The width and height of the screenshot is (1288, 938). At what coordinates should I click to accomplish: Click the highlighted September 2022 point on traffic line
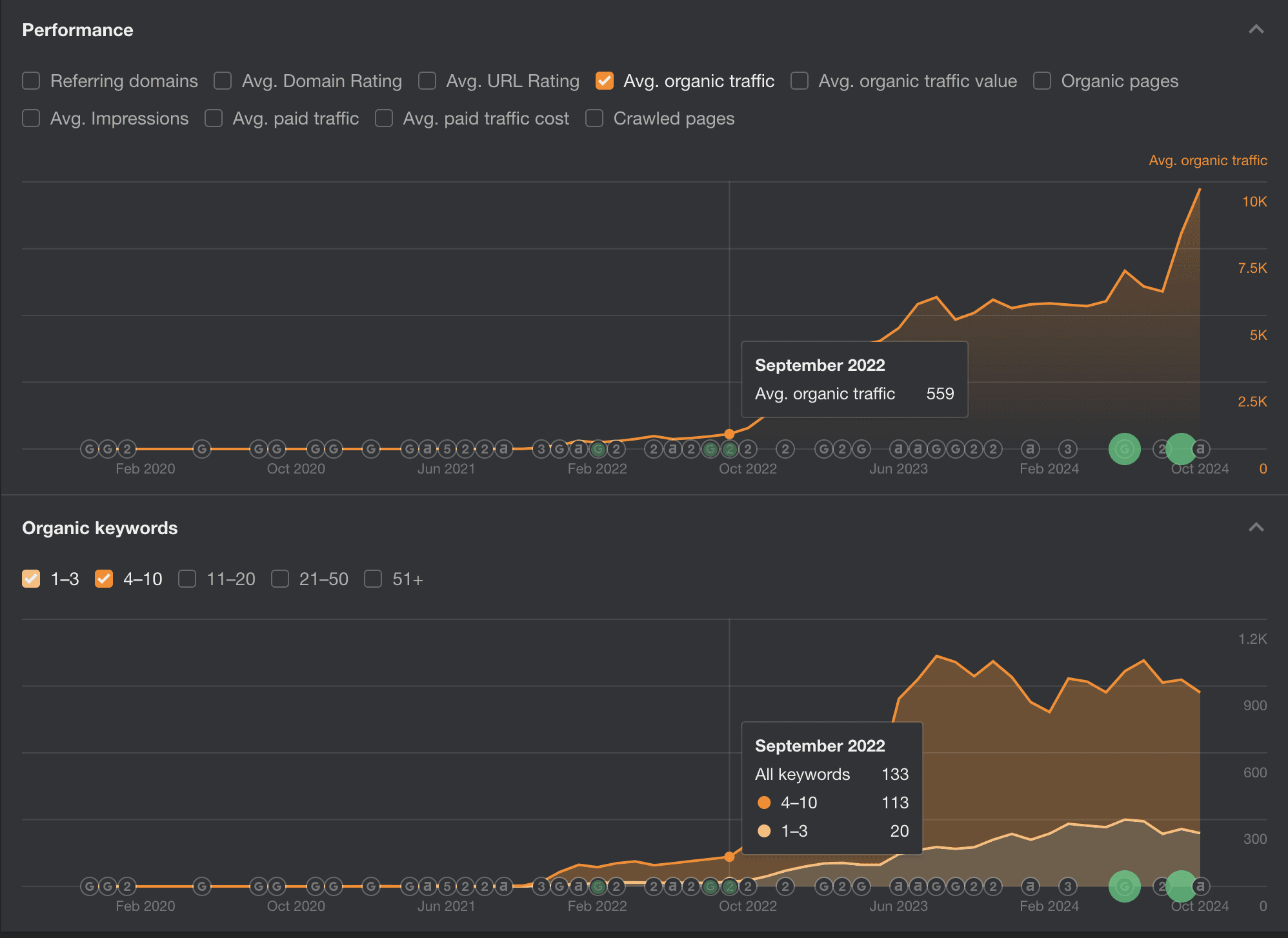tap(729, 434)
